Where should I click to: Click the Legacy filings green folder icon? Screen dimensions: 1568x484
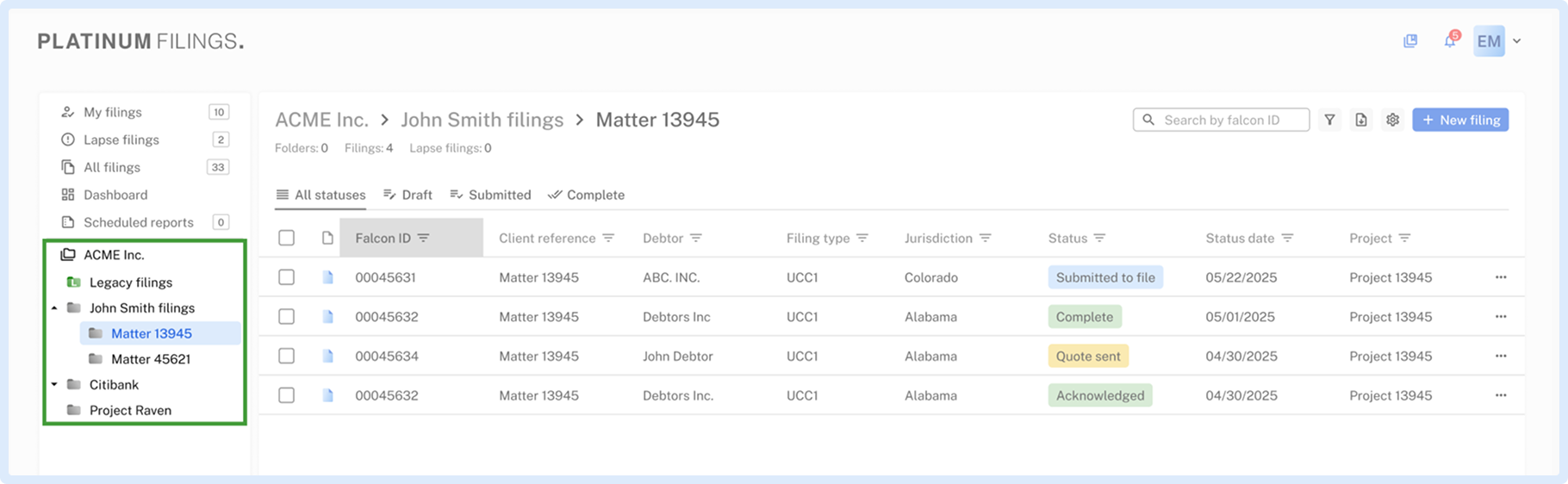pos(74,282)
